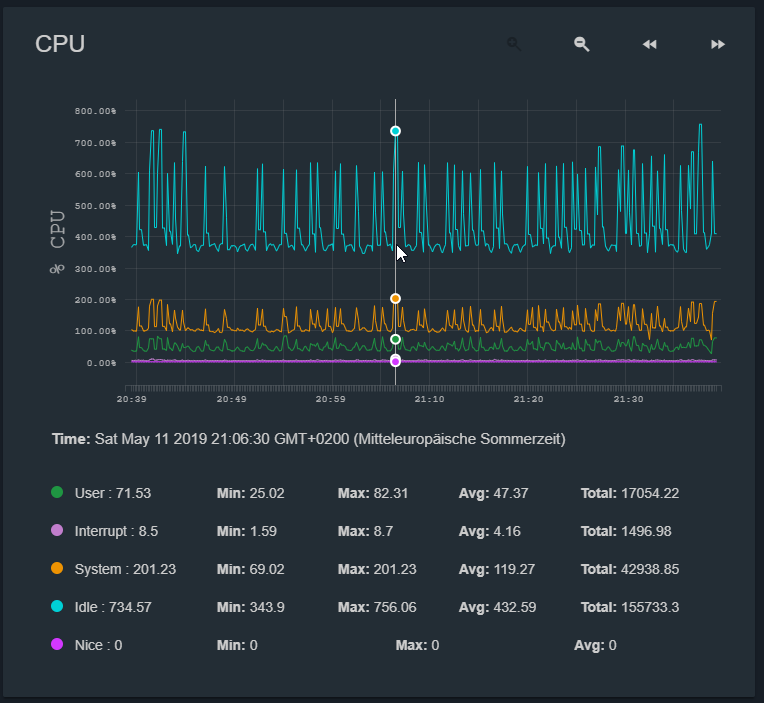764x703 pixels.
Task: Click the Idle data point on chart cursor
Action: click(396, 131)
